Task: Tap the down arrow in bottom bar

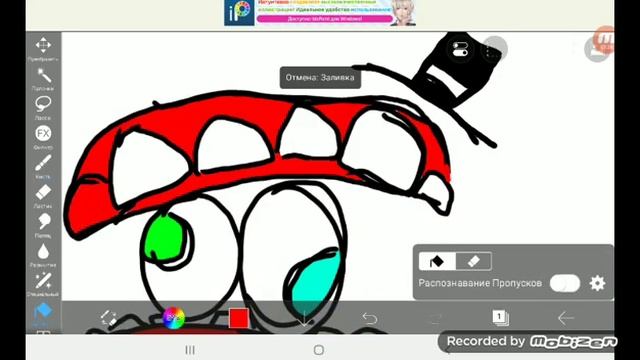Action: point(304,318)
